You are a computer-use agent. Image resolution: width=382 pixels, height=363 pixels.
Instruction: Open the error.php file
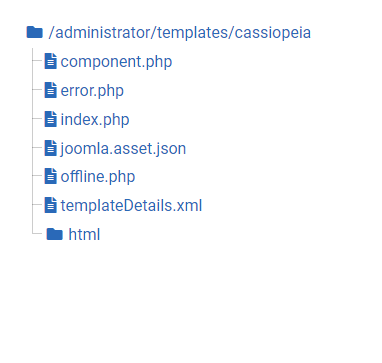pos(92,91)
